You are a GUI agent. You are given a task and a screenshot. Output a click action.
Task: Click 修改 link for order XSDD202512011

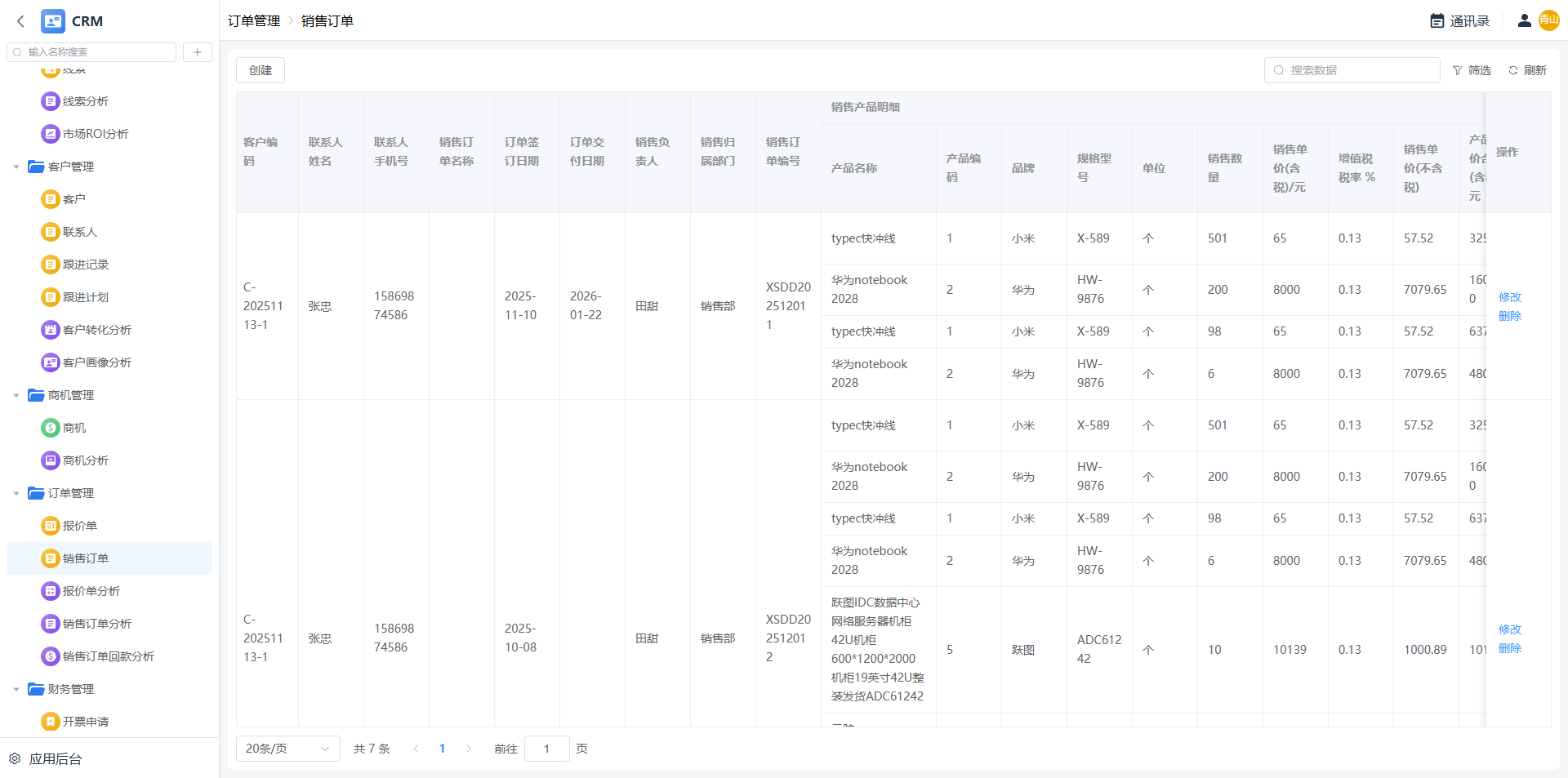tap(1509, 297)
